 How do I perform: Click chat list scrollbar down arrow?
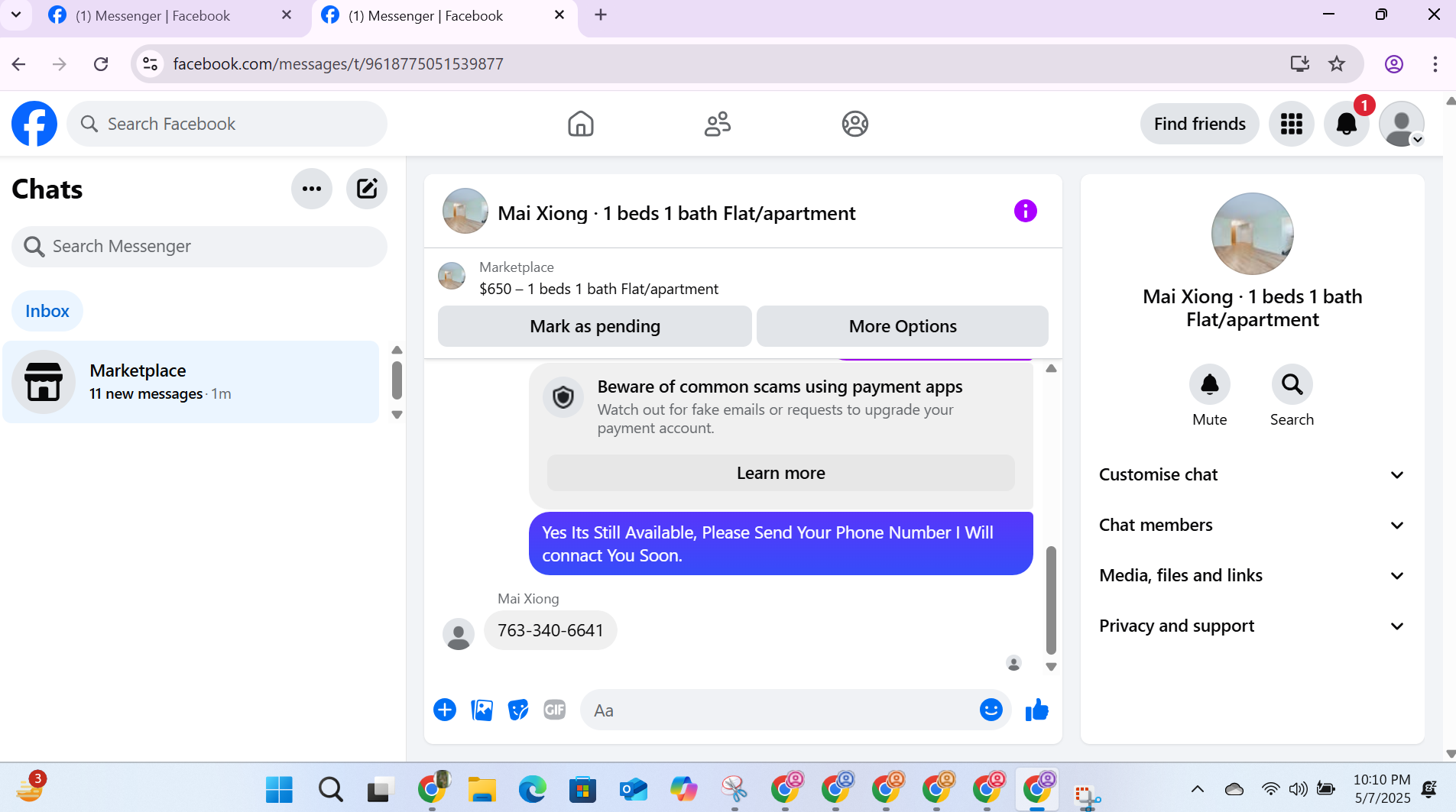click(x=397, y=415)
